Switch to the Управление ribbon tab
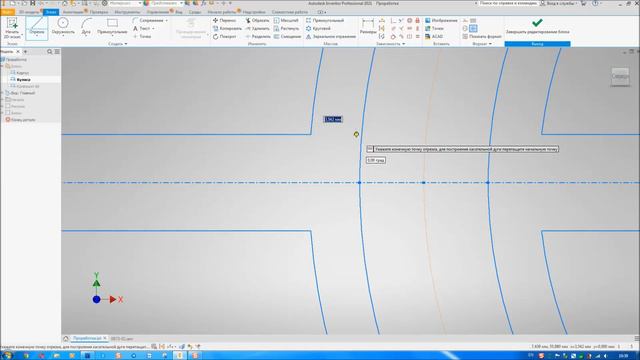This screenshot has width=640, height=360. (158, 12)
